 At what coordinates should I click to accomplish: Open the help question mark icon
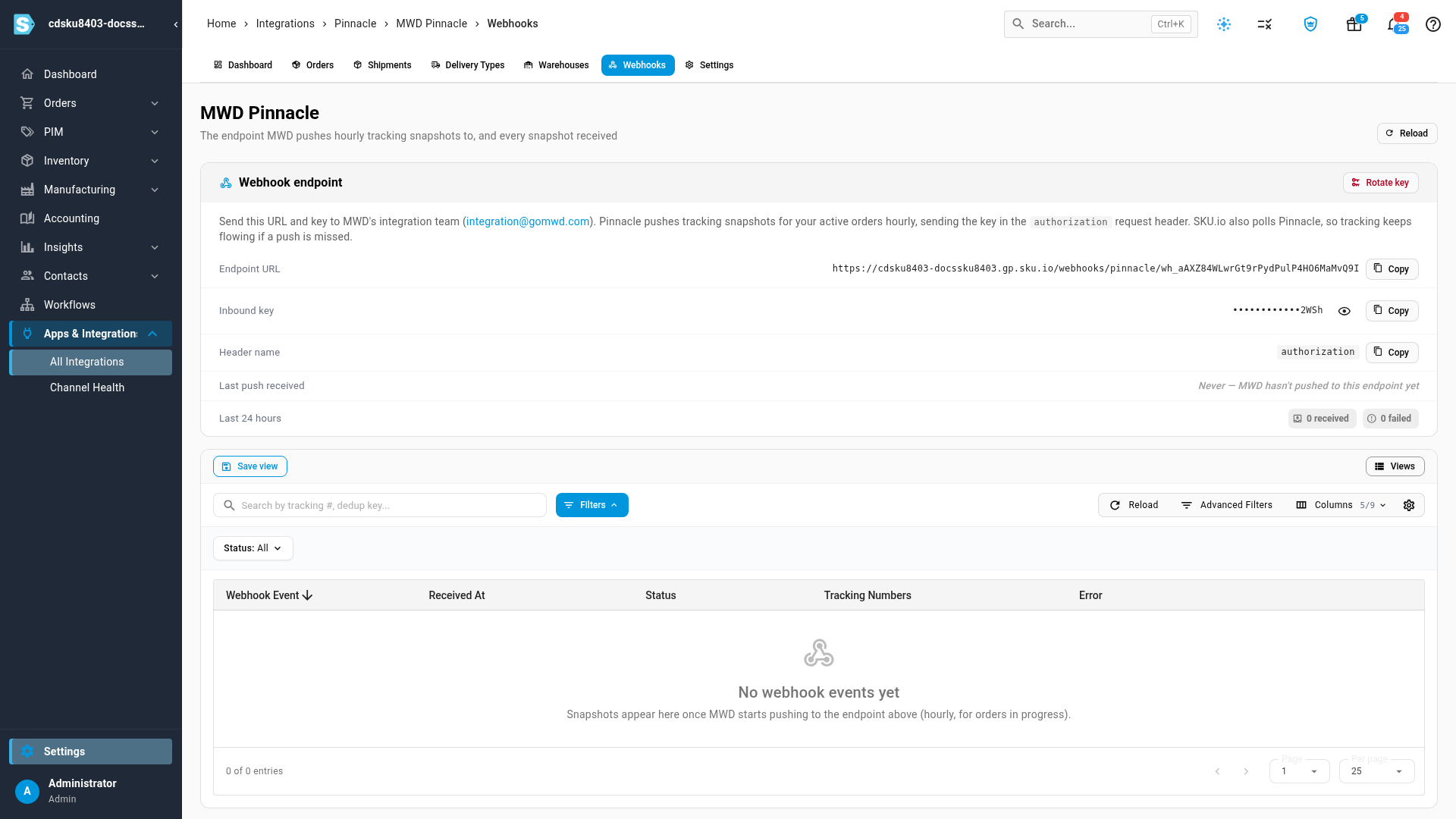pyautogui.click(x=1433, y=24)
